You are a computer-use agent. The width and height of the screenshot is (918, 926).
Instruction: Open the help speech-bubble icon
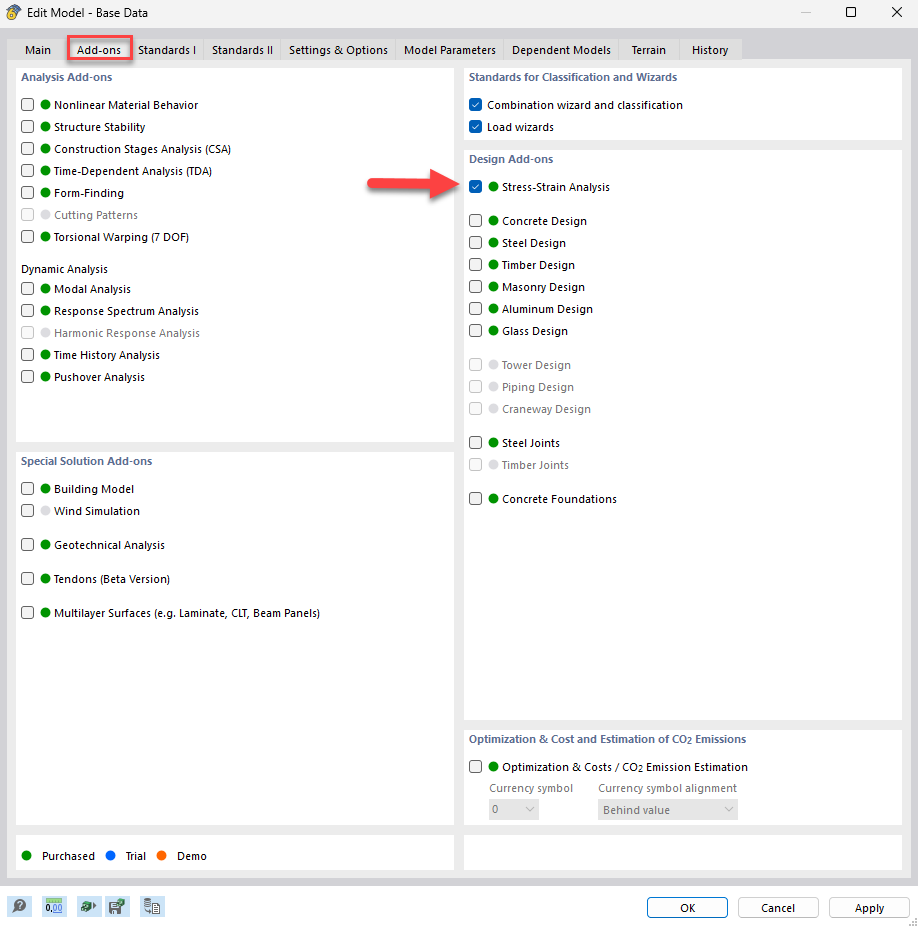(19, 906)
